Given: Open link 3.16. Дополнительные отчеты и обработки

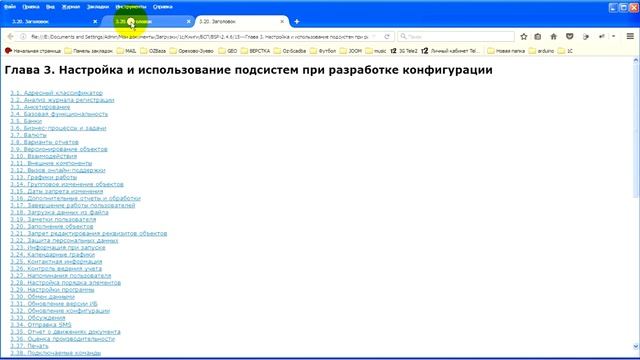Looking at the screenshot, I should 76,198.
